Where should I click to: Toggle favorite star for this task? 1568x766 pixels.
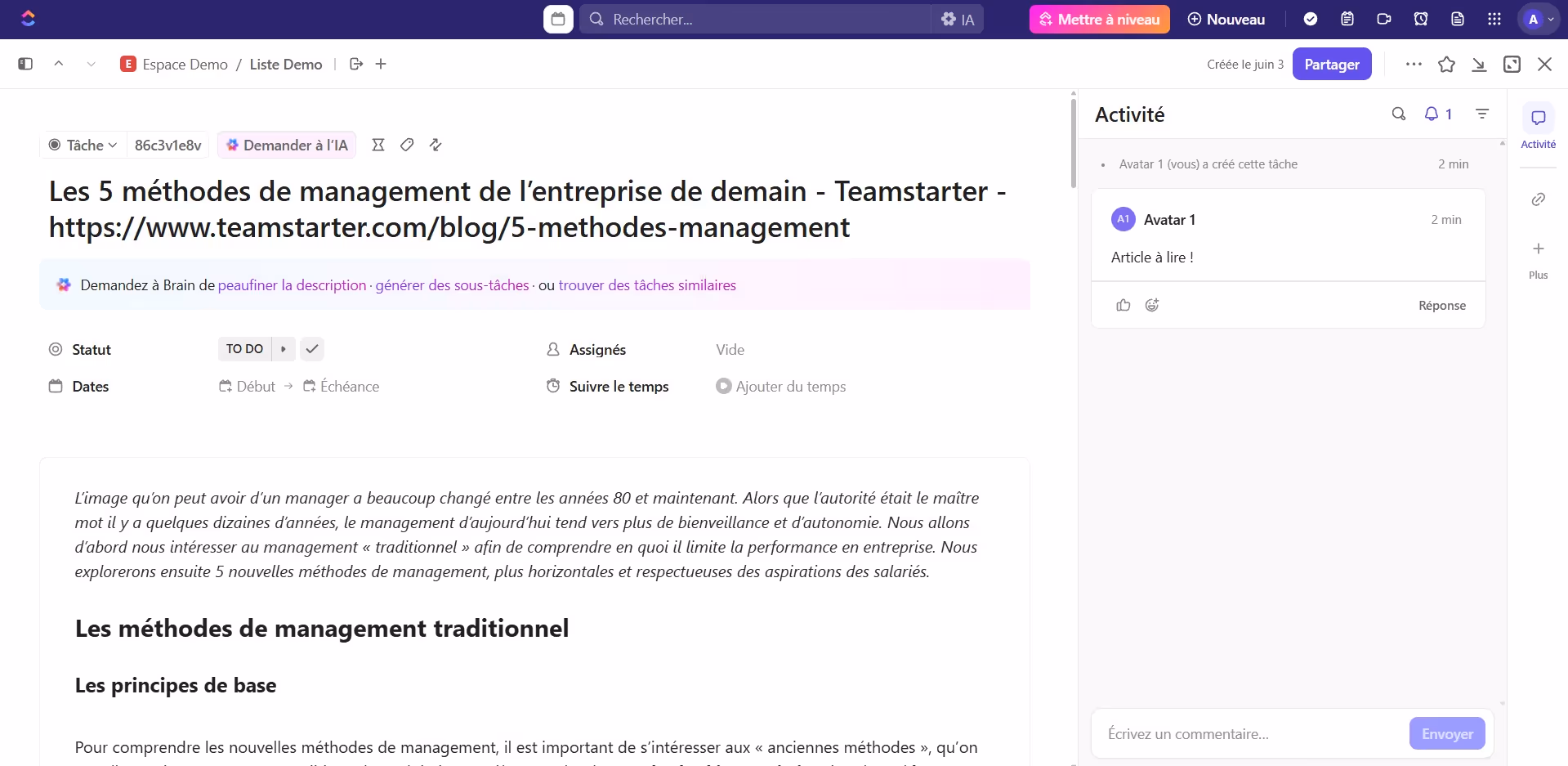pyautogui.click(x=1447, y=64)
